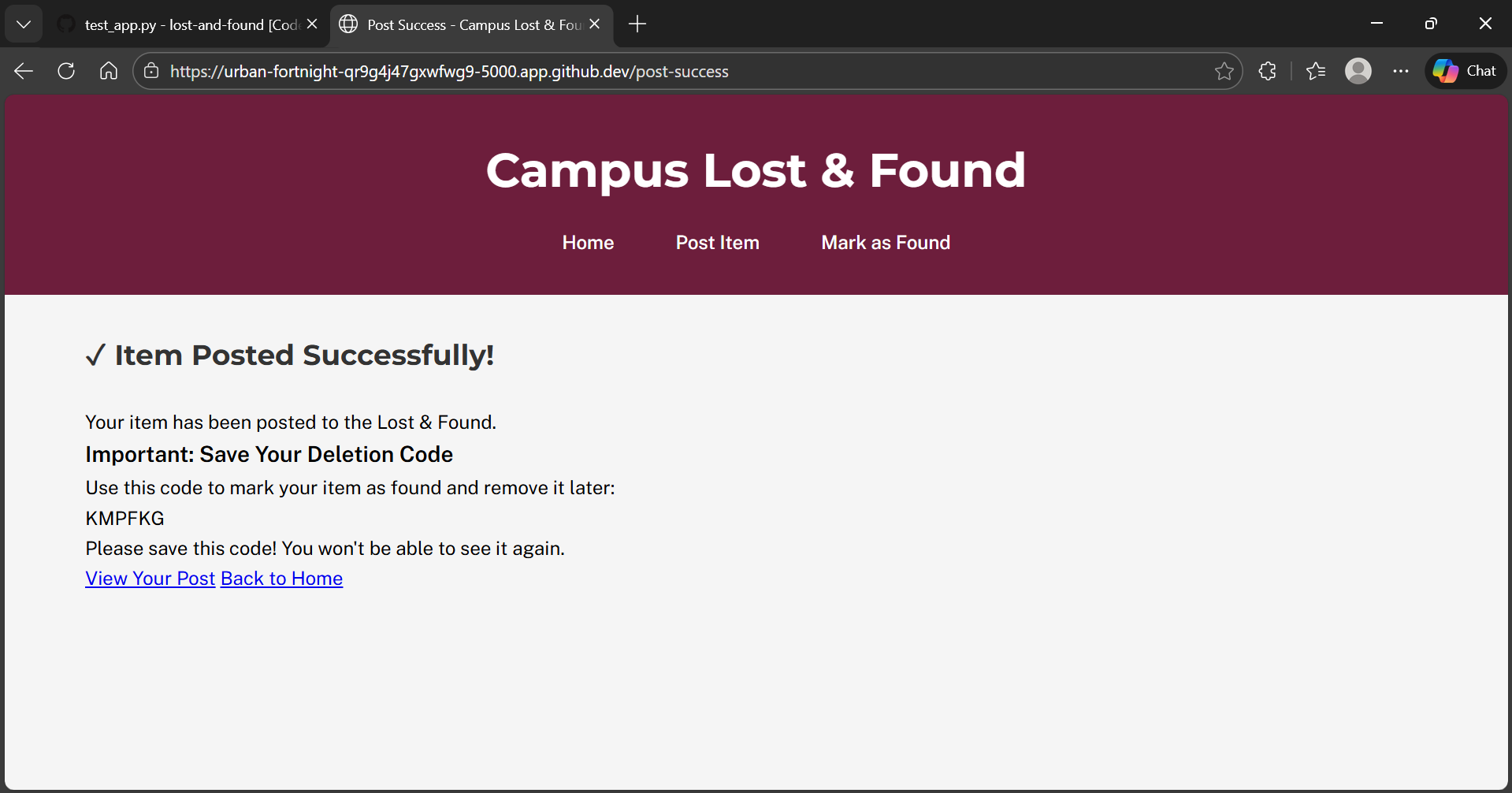Close the test_app.py tab

(312, 24)
